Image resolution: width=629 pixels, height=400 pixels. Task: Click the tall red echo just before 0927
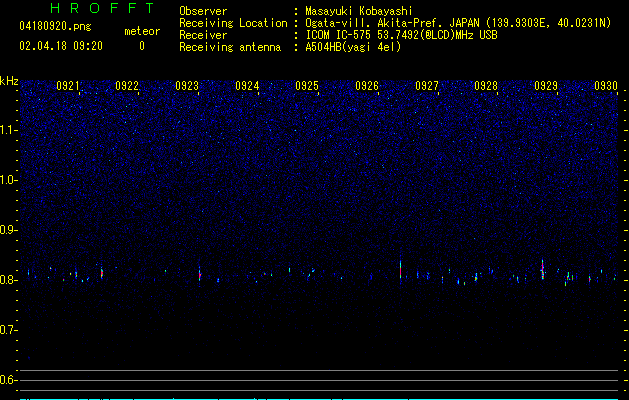(400, 270)
